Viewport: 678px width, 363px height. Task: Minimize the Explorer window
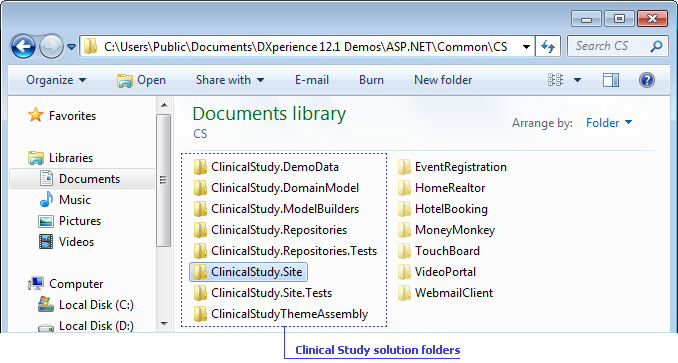pos(586,19)
